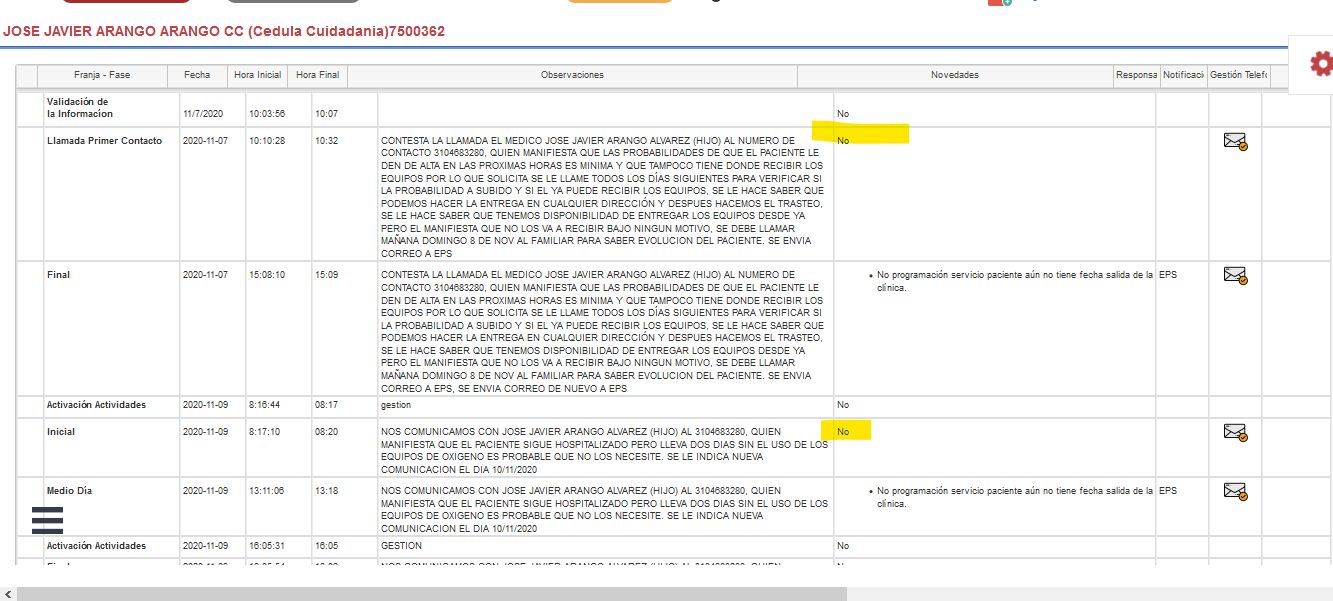Click end time 08:17
Image resolution: width=1333 pixels, height=601 pixels.
(x=326, y=405)
